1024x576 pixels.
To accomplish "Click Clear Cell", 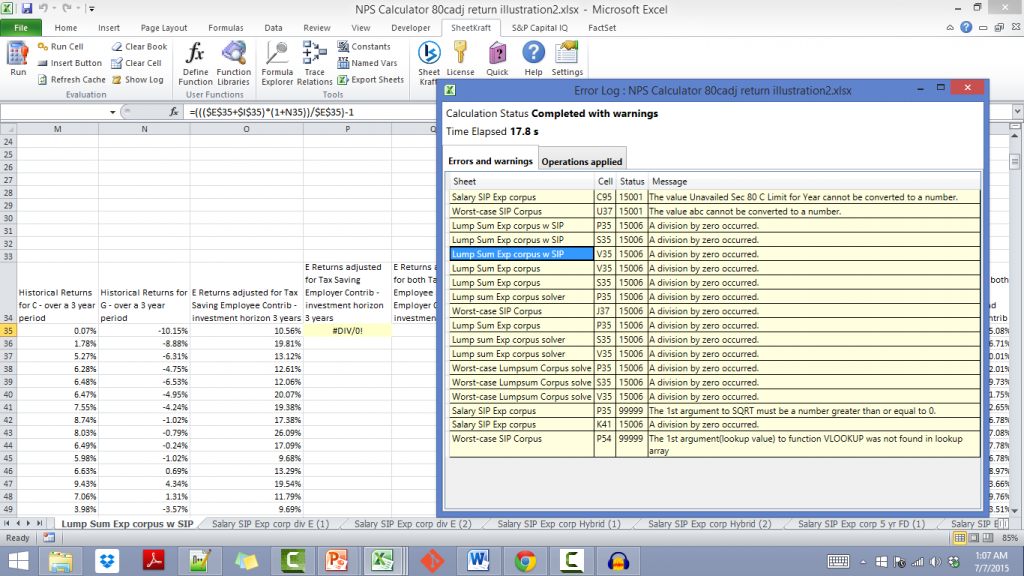I will point(136,63).
